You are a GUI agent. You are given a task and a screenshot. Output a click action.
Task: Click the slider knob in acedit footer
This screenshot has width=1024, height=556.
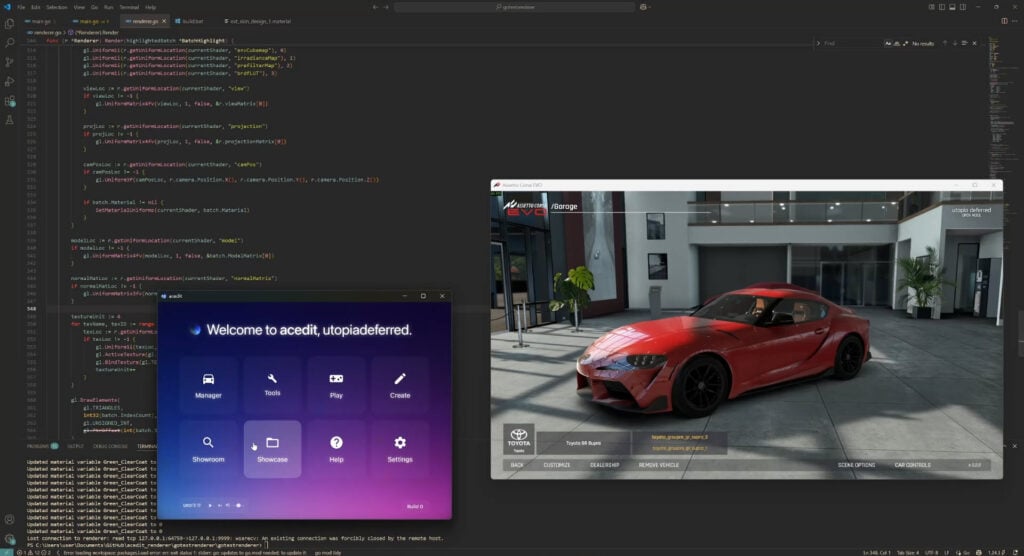(238, 506)
